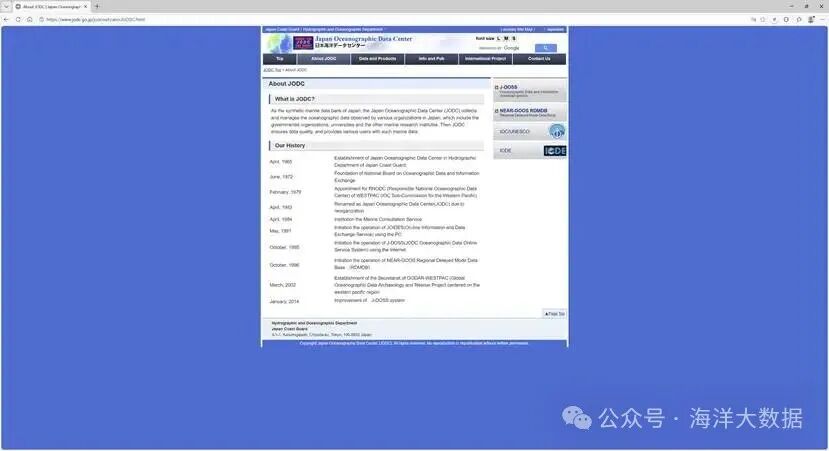Expand the tab list dropdown arrow
The image size is (829, 451).
coord(6,6)
